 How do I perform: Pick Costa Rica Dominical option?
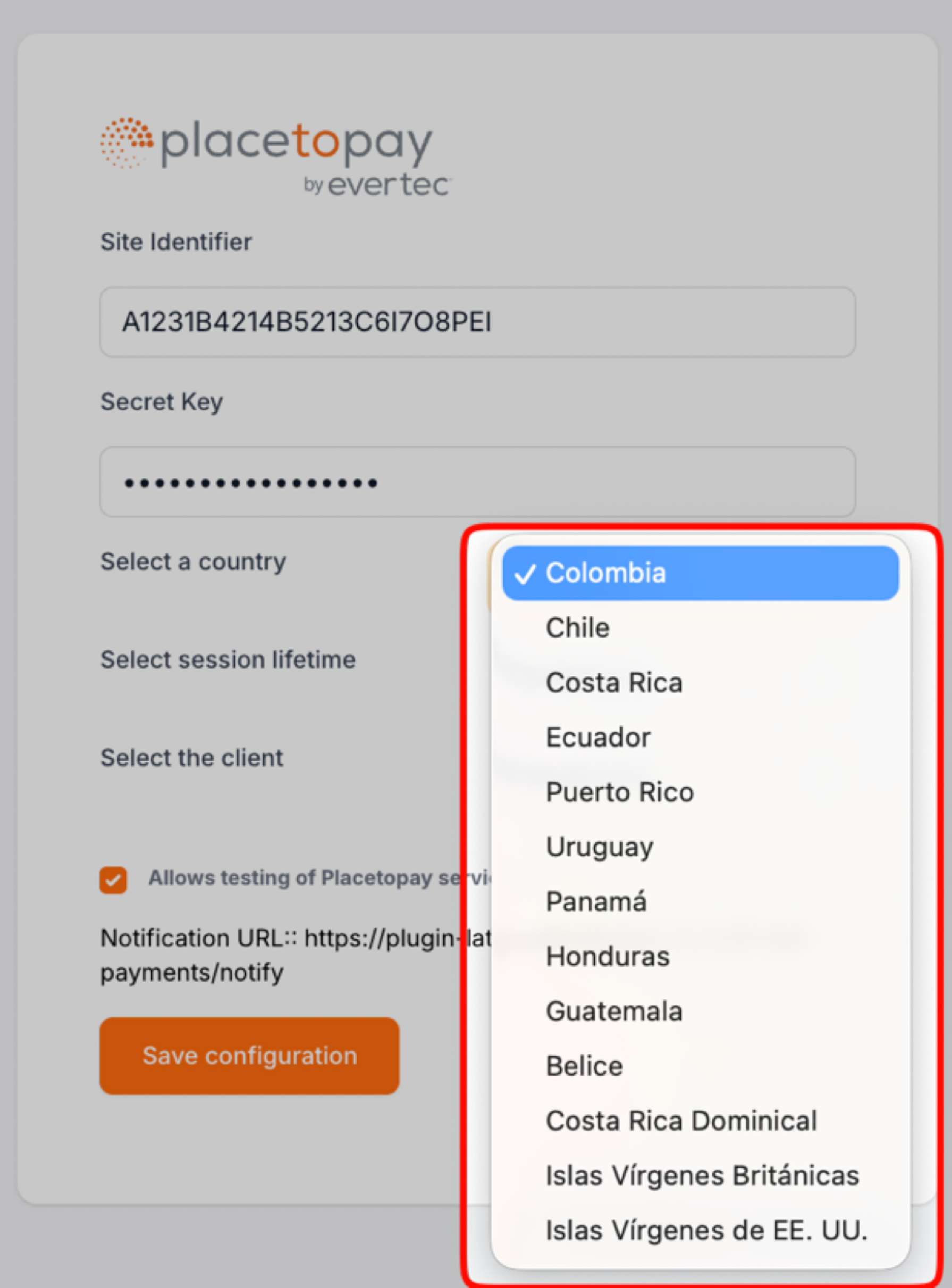[681, 1121]
